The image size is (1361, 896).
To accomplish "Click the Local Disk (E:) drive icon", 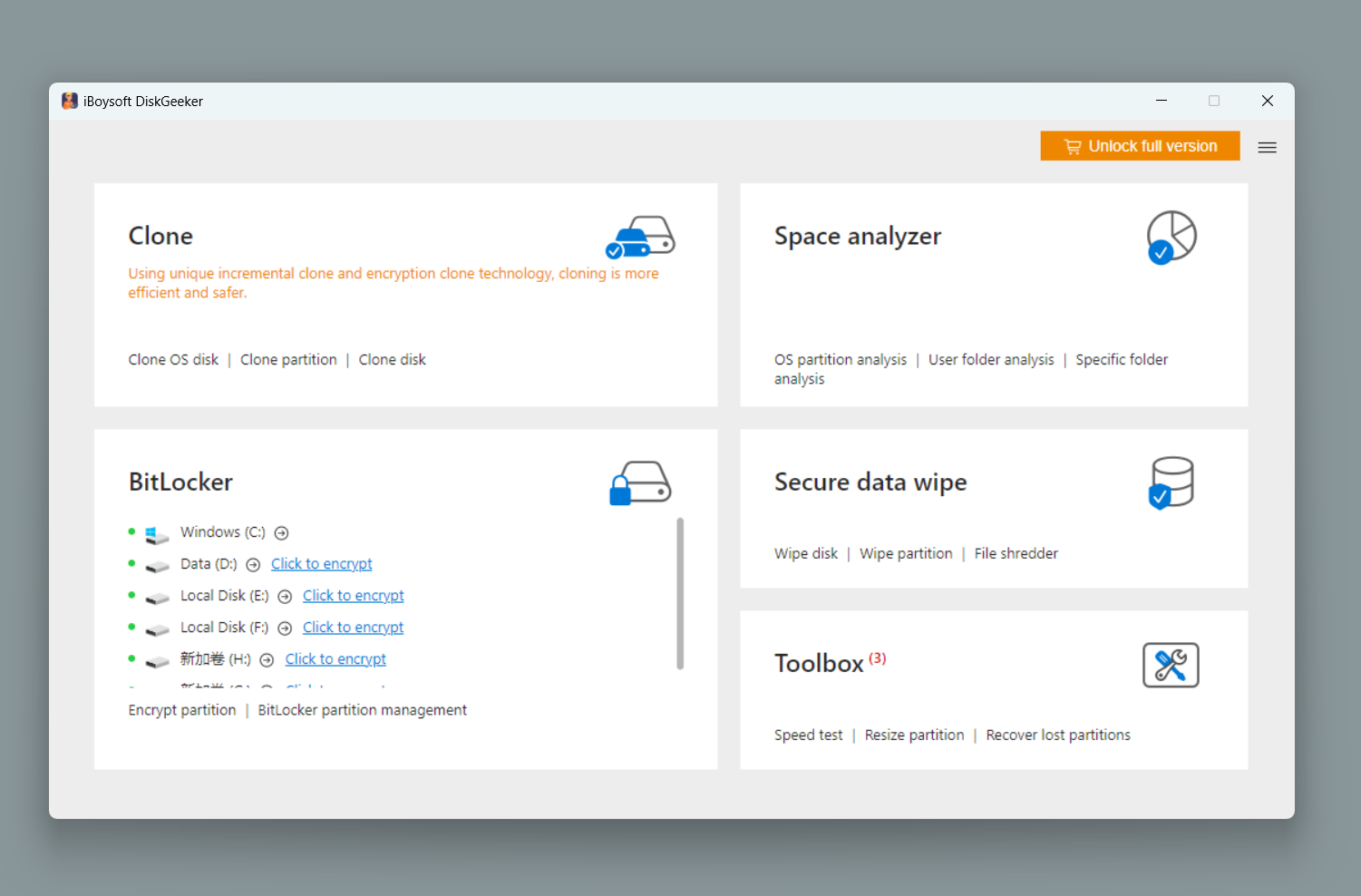I will [x=157, y=599].
